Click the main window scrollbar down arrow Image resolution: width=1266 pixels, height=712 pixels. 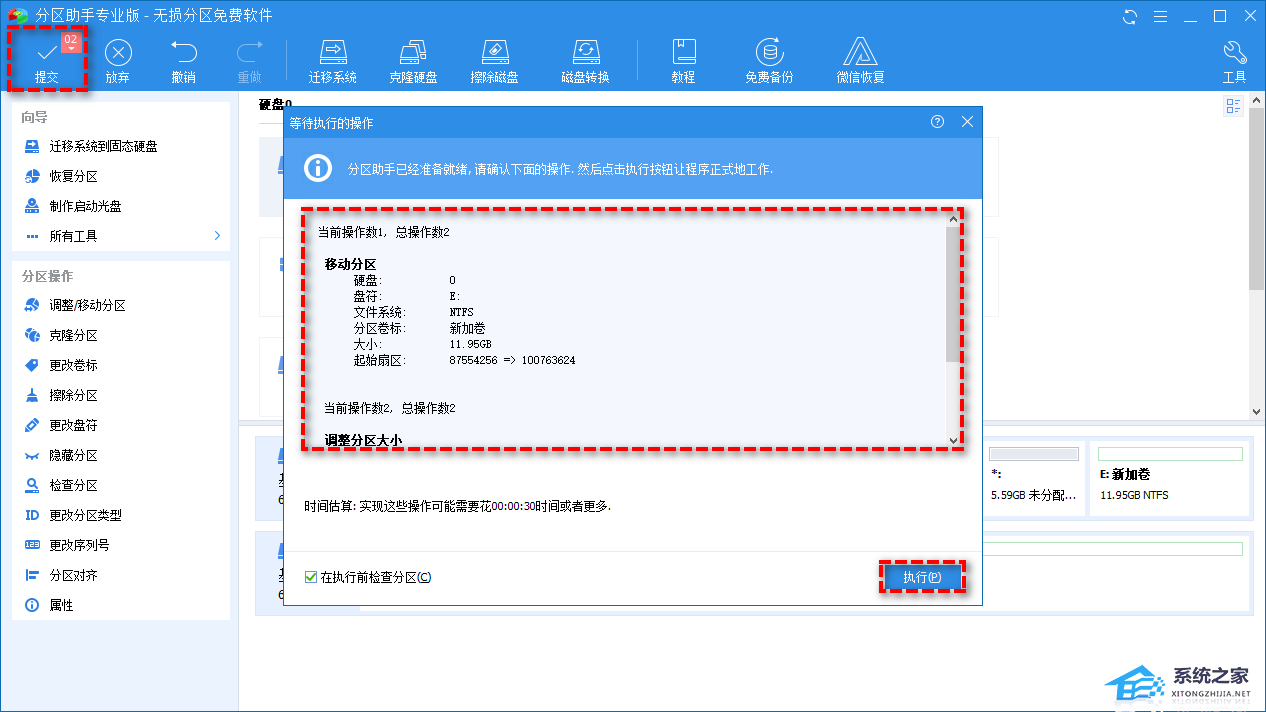point(1257,410)
